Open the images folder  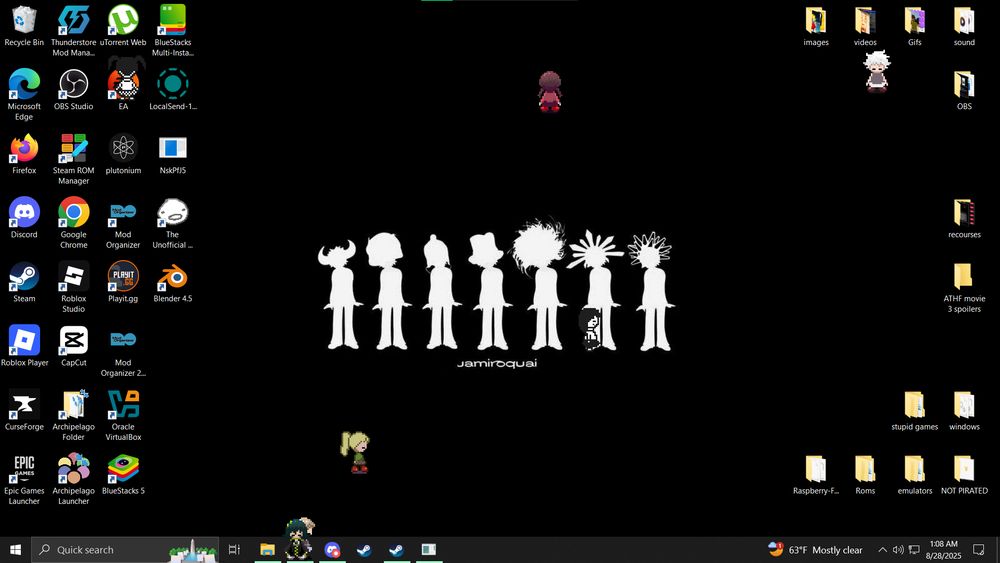click(x=816, y=26)
